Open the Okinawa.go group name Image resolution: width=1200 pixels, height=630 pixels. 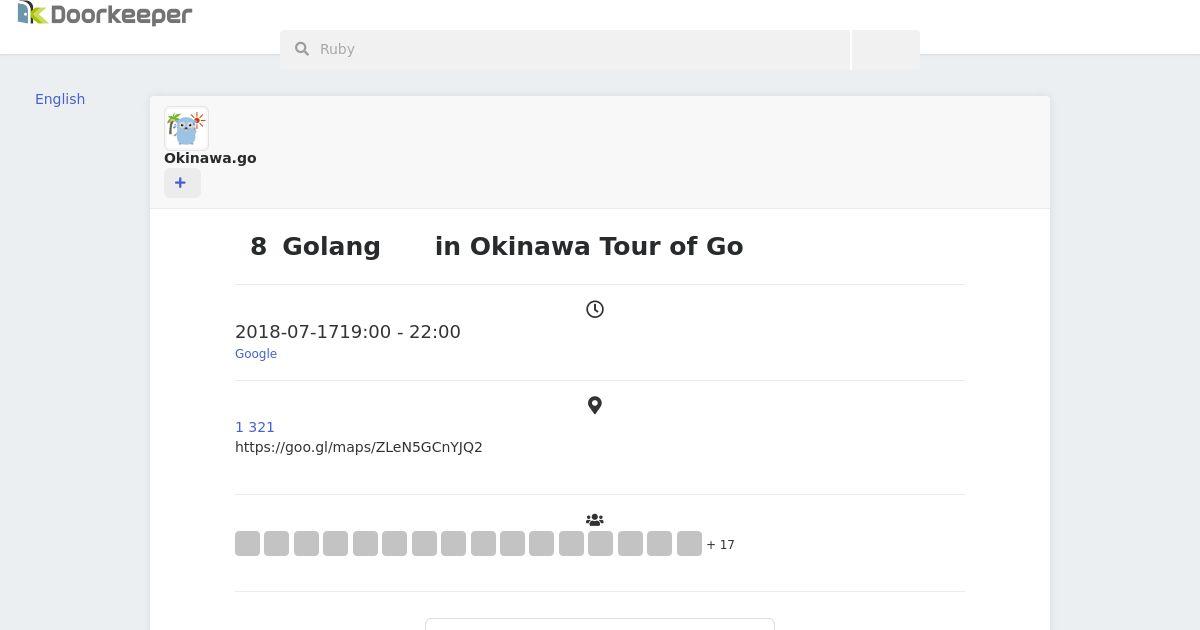point(210,158)
